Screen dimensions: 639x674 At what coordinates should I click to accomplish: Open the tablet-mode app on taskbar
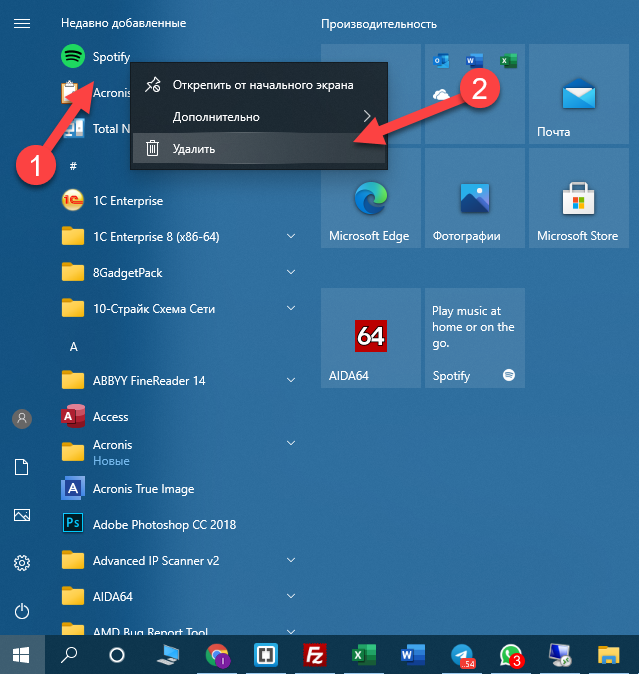point(266,655)
